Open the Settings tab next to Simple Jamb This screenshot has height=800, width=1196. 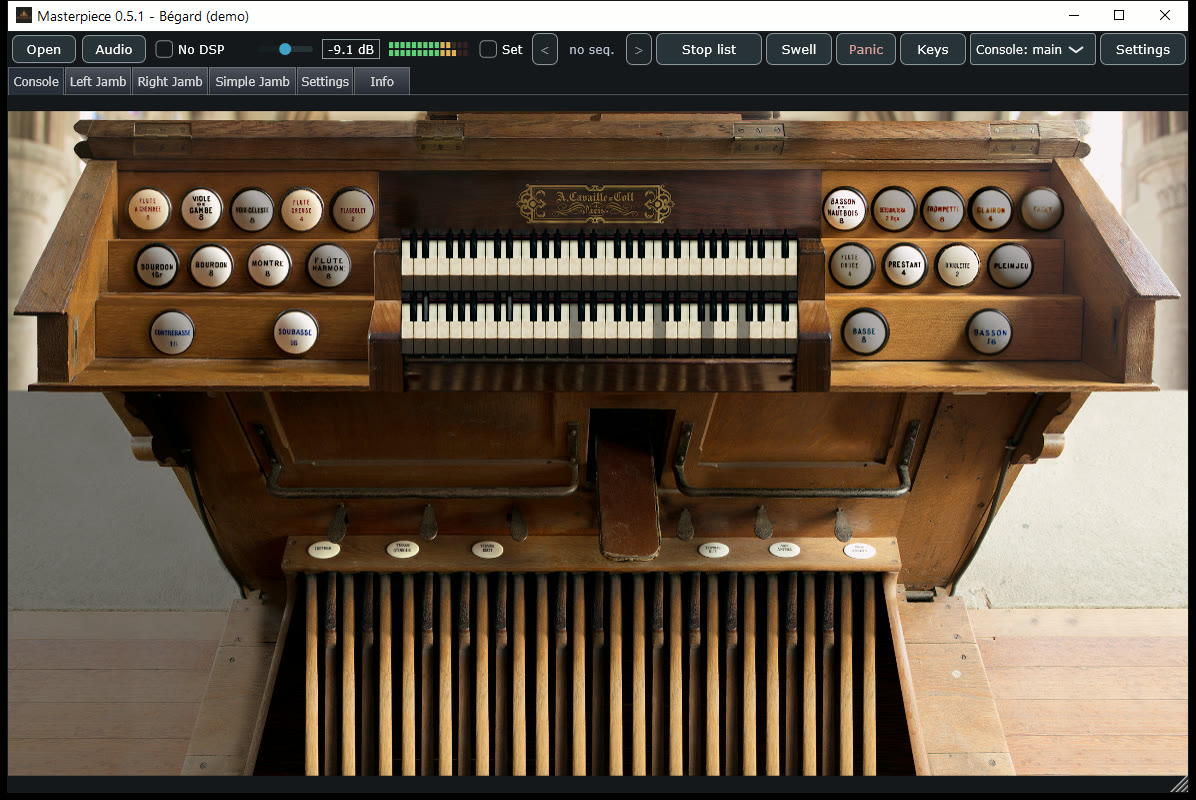[325, 82]
